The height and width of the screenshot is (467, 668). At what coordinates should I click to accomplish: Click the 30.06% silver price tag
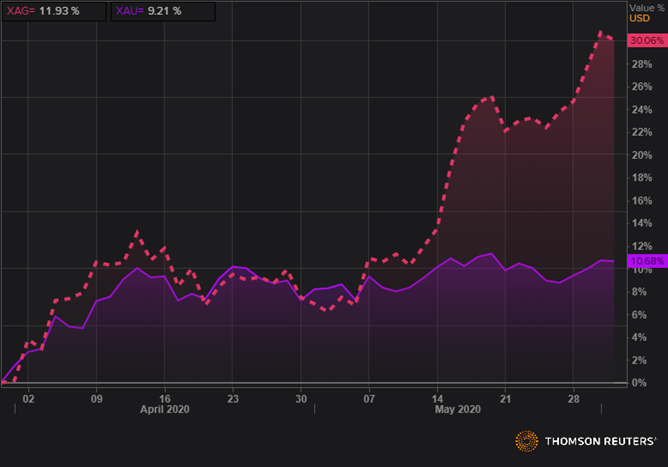(647, 40)
